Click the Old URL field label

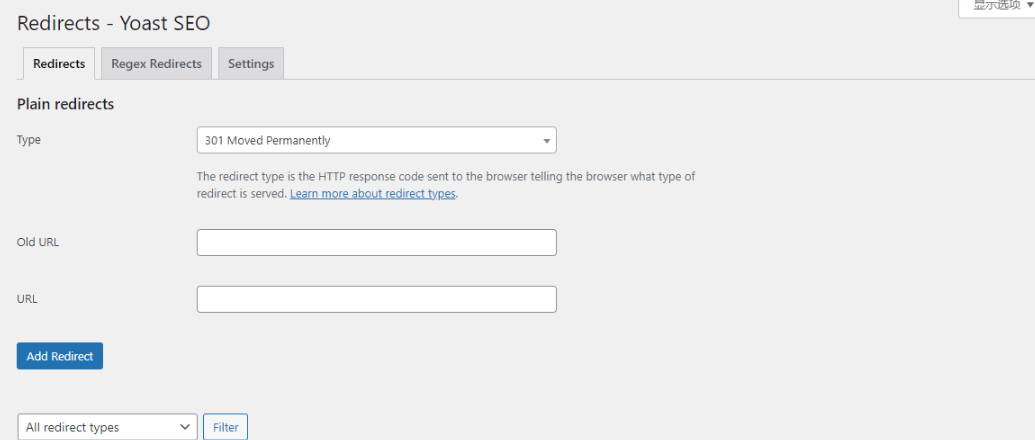click(38, 242)
